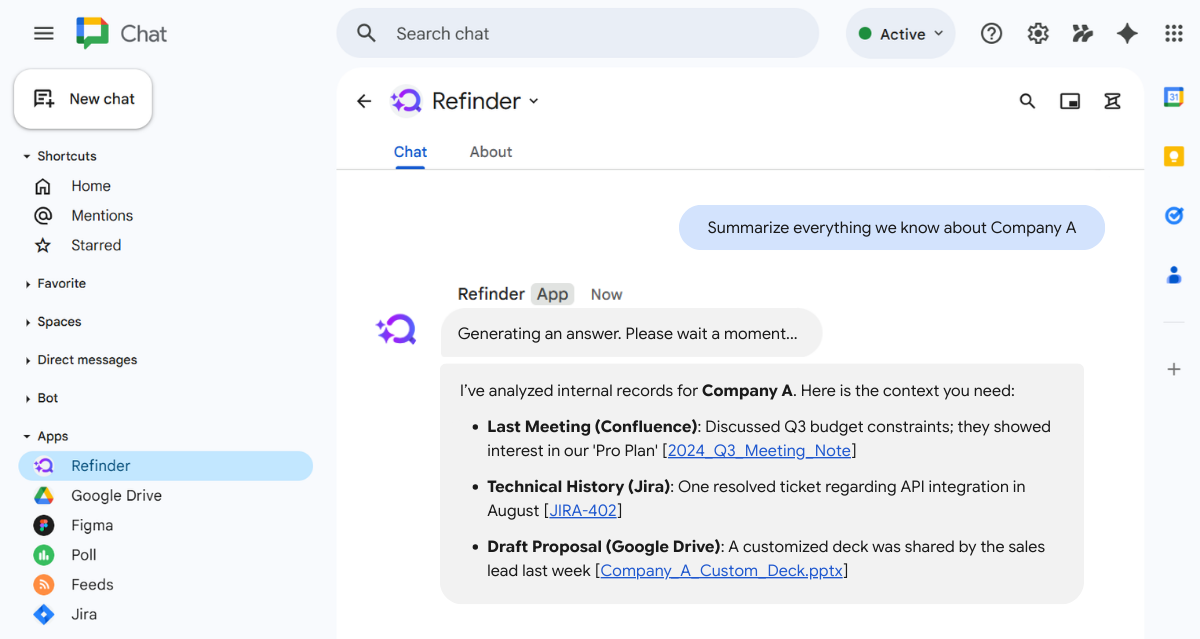Start a New chat

[83, 98]
